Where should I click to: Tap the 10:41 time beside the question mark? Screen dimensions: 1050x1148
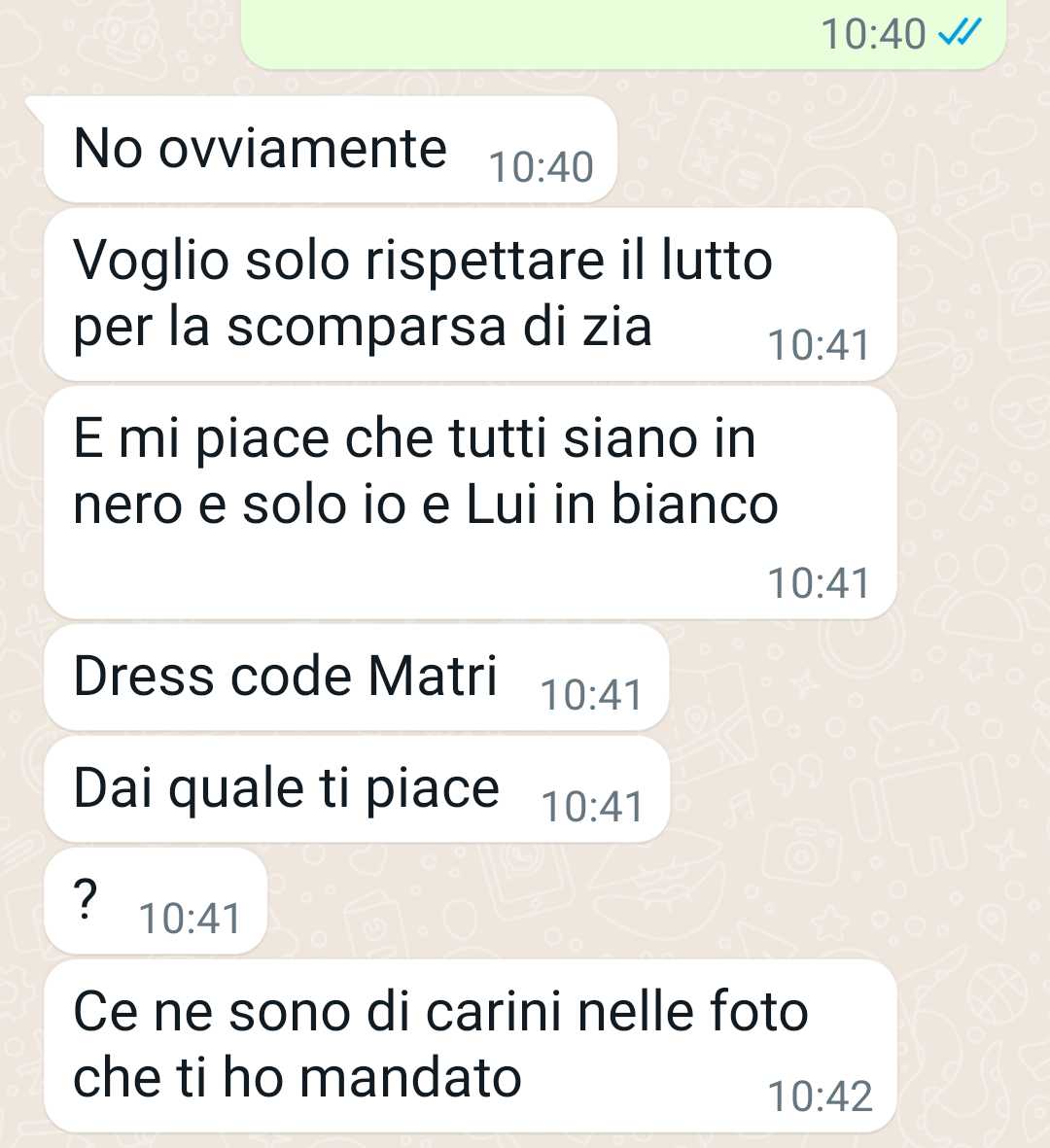coord(190,919)
